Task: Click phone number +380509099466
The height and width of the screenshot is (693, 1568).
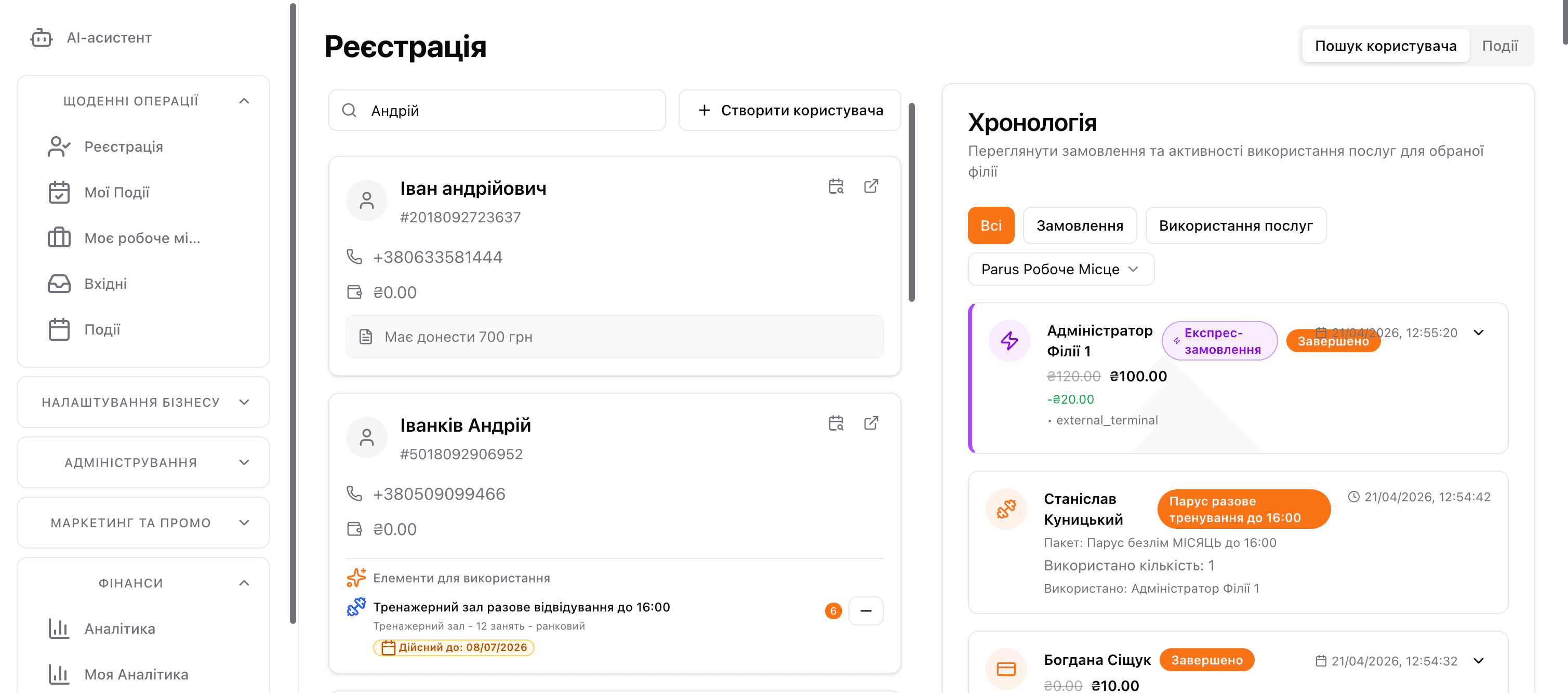Action: tap(439, 494)
